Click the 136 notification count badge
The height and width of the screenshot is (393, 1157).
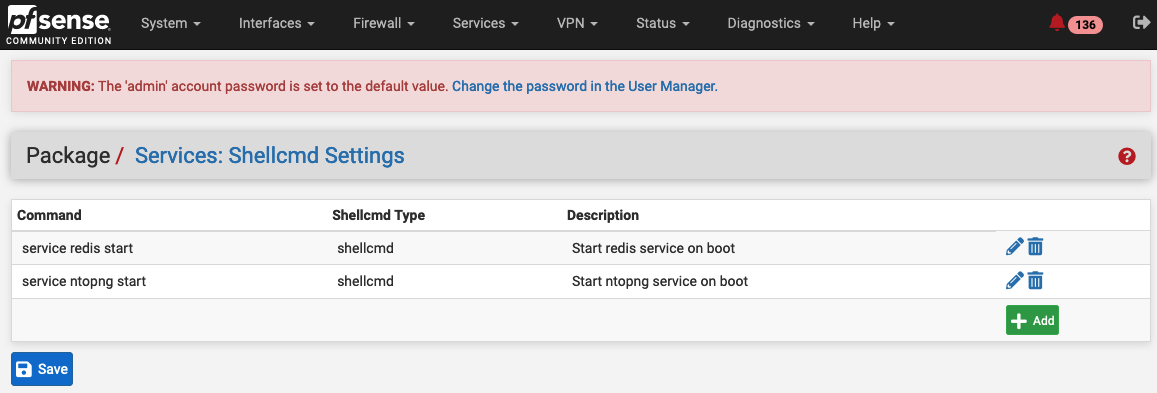click(1085, 24)
